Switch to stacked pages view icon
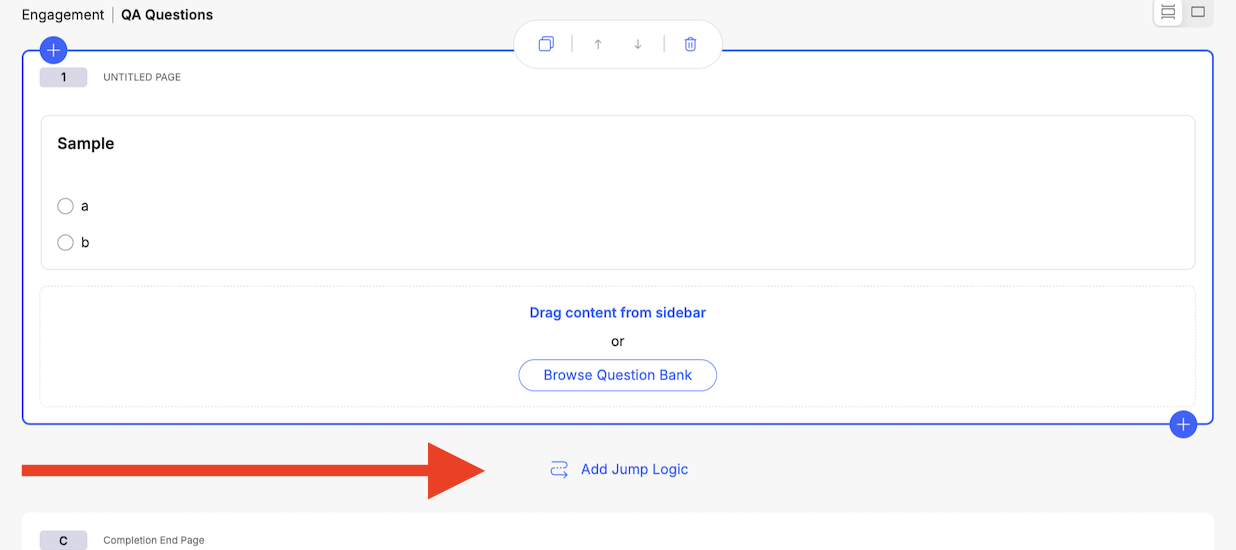 click(x=1167, y=12)
